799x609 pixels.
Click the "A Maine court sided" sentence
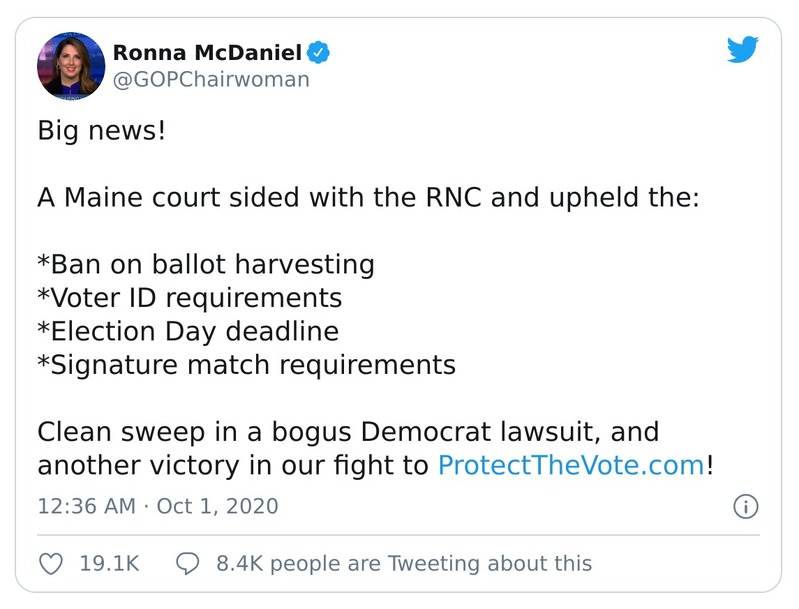click(x=368, y=198)
